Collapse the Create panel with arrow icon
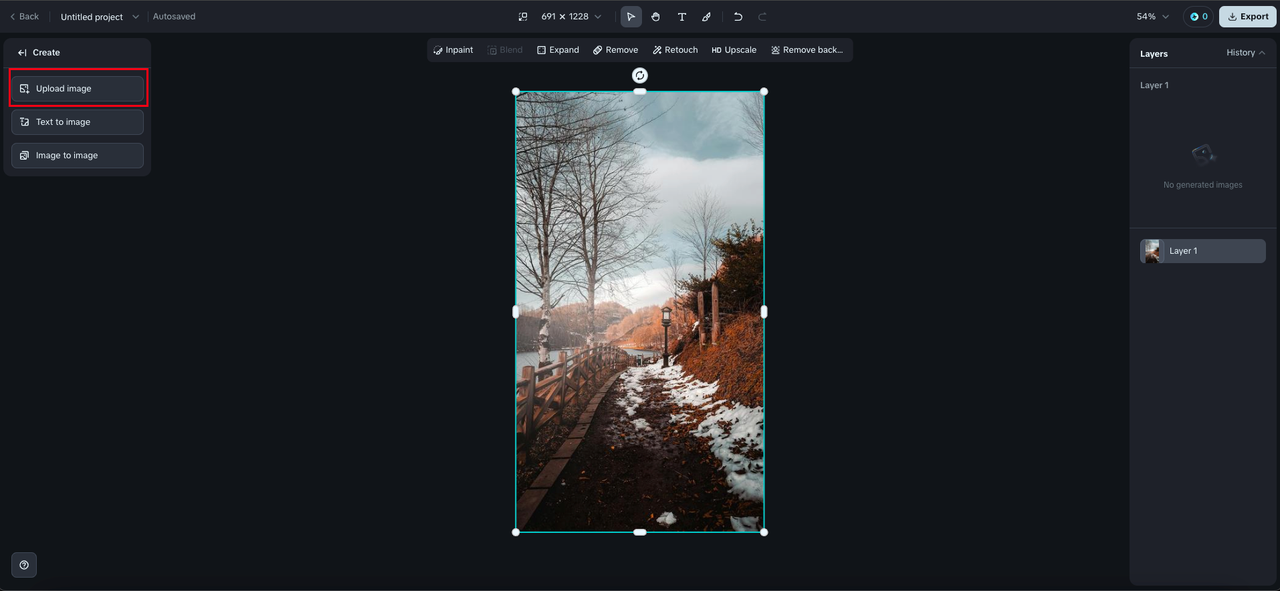Screen dimensions: 1280x591 point(22,53)
